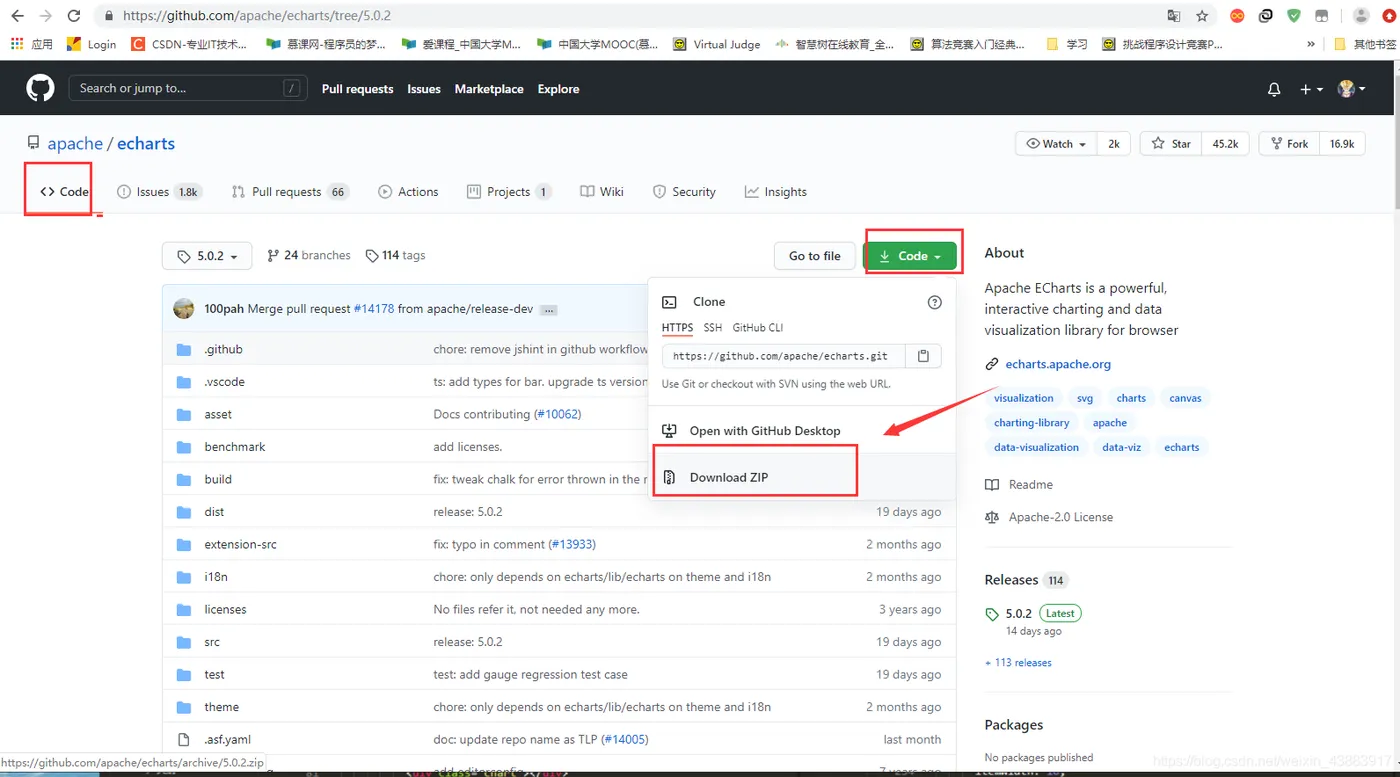The width and height of the screenshot is (1400, 777).
Task: Open Explore in top nav
Action: 558,89
